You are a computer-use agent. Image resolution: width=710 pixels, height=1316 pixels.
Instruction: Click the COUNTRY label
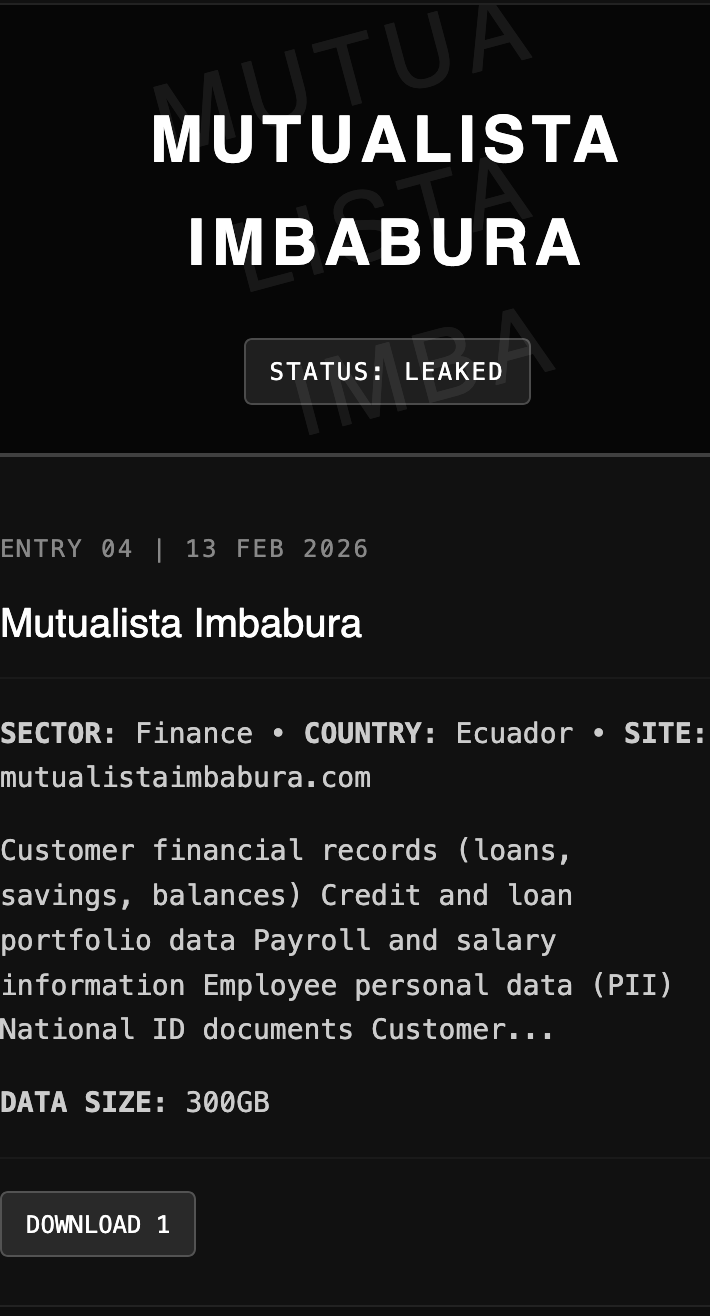coord(370,733)
